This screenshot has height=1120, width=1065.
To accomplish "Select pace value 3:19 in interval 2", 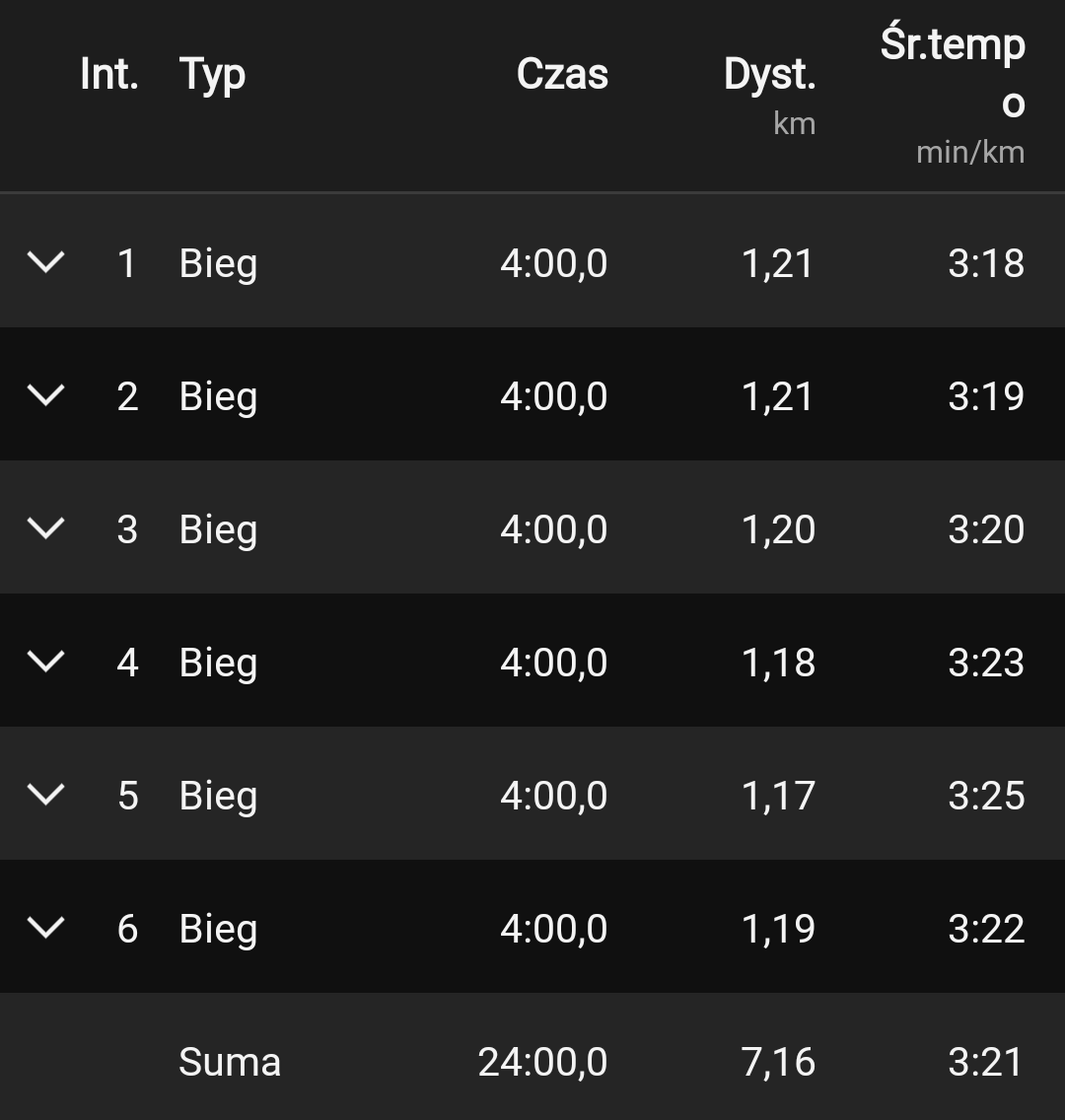I will [986, 396].
